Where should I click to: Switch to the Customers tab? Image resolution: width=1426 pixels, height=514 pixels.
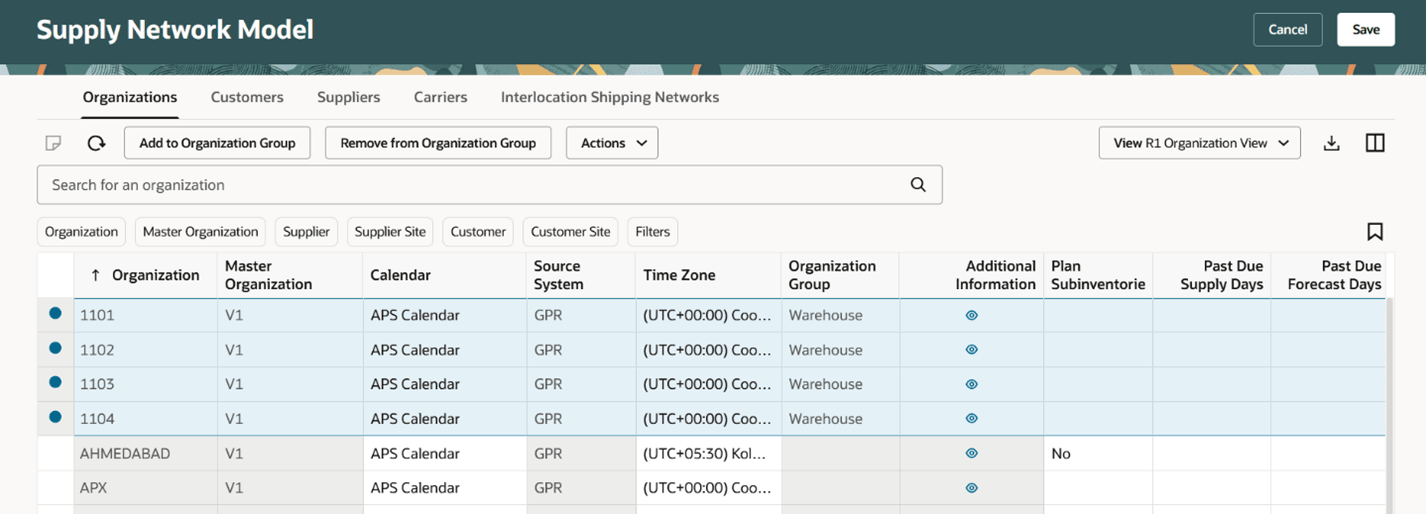(247, 97)
